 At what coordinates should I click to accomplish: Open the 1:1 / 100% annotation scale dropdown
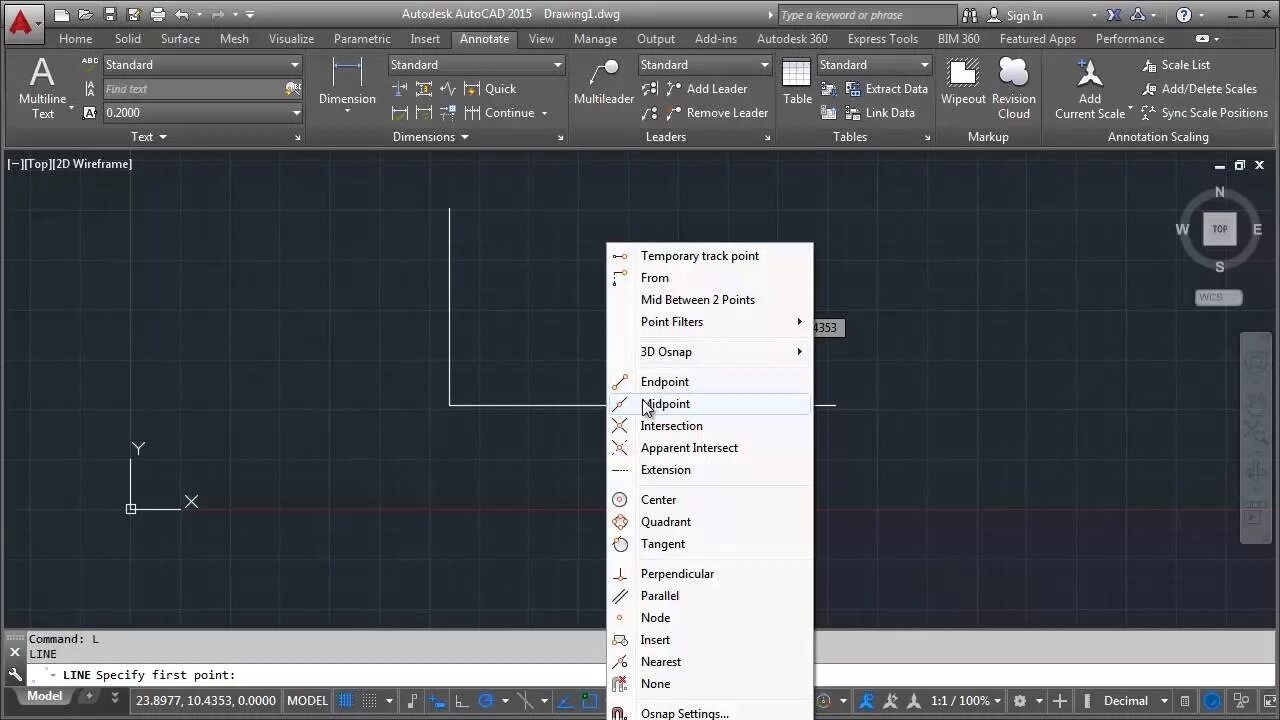[x=968, y=701]
